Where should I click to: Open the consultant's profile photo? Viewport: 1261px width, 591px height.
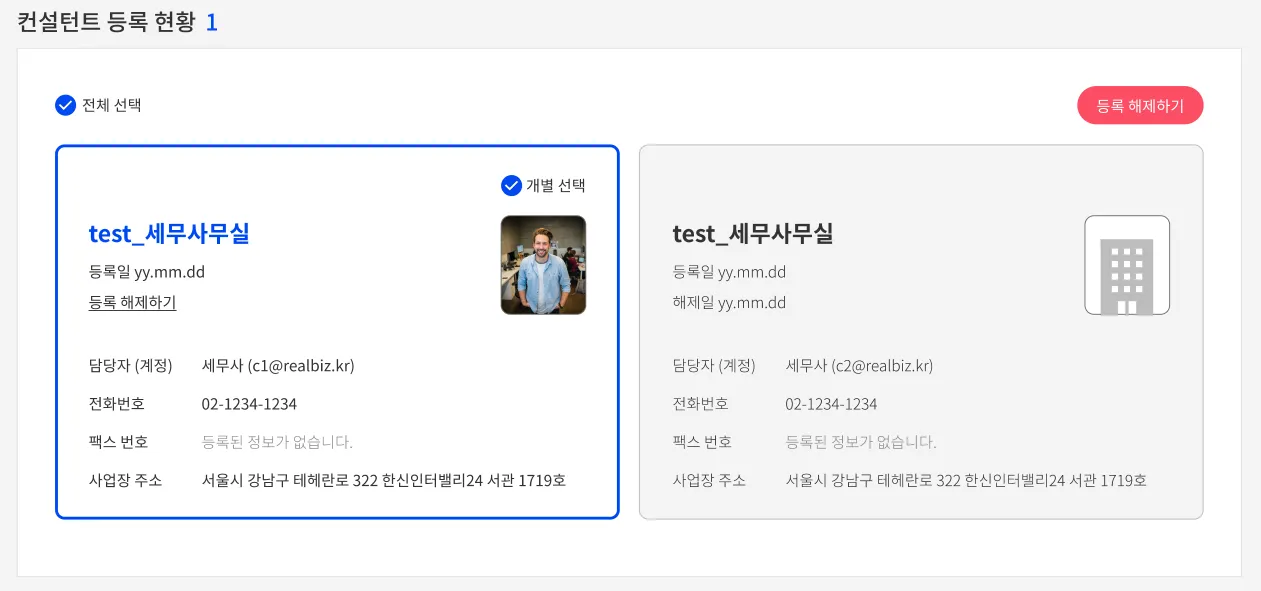[543, 265]
